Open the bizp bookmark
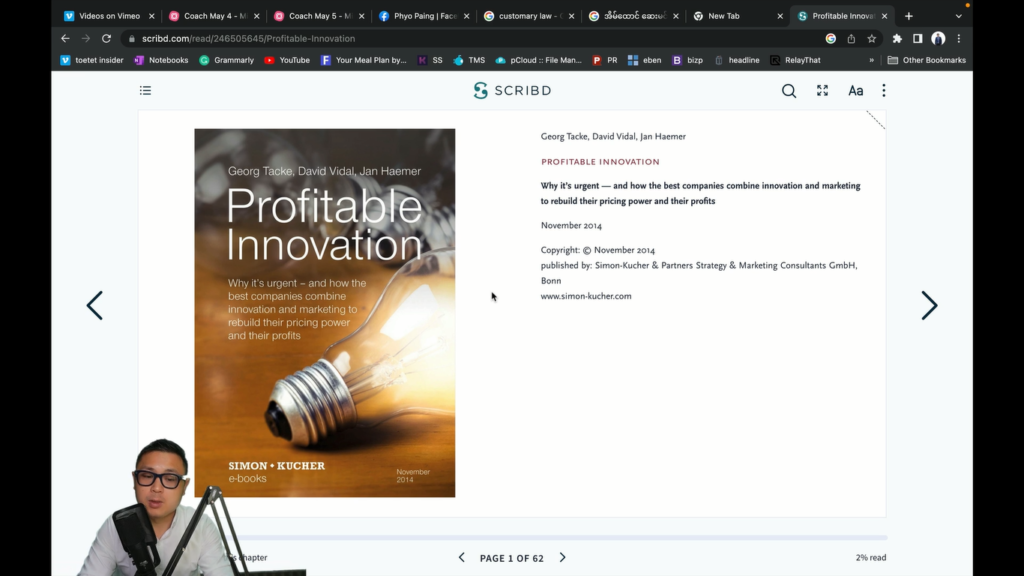1024x576 pixels. 688,60
